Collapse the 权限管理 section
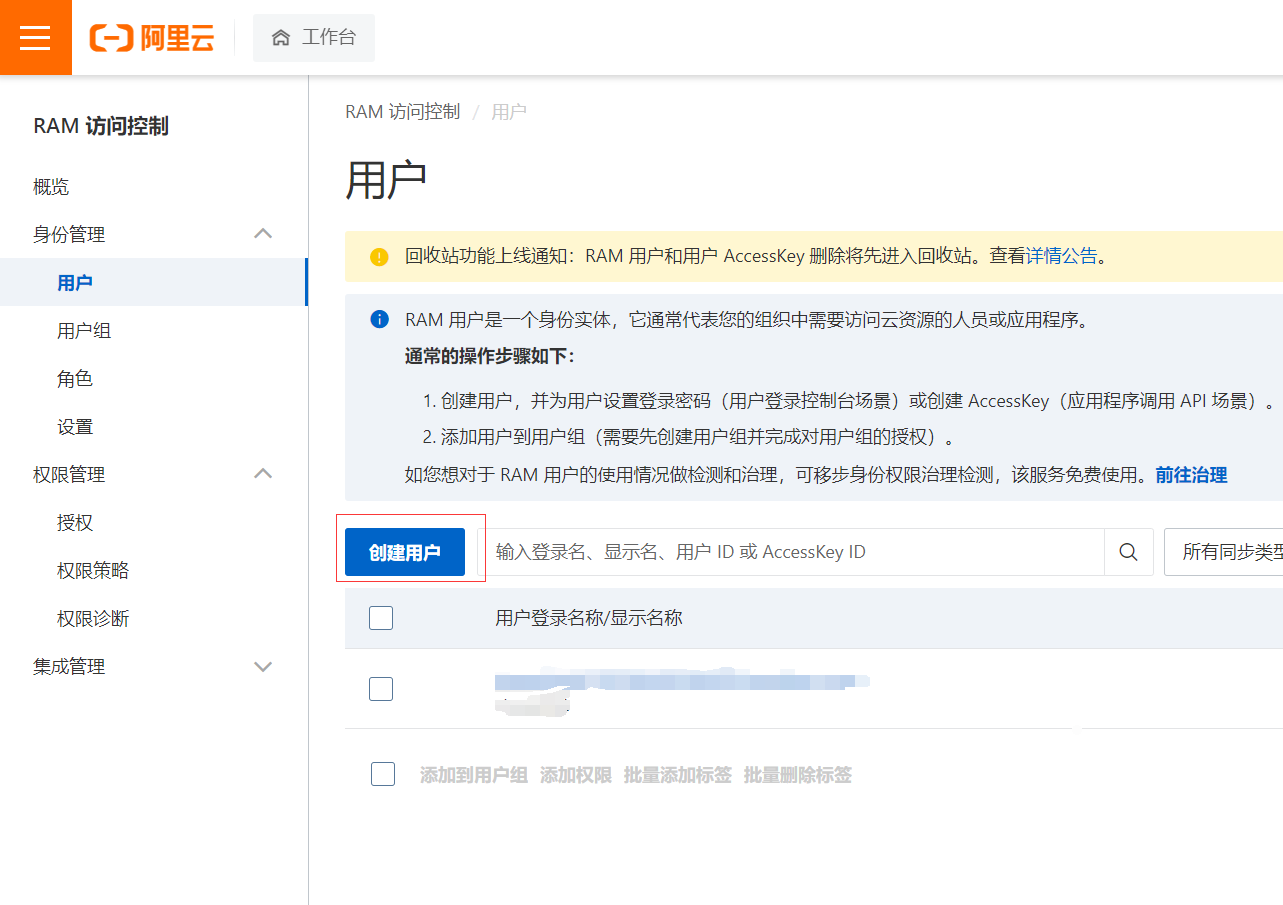The width and height of the screenshot is (1283, 905). (263, 474)
